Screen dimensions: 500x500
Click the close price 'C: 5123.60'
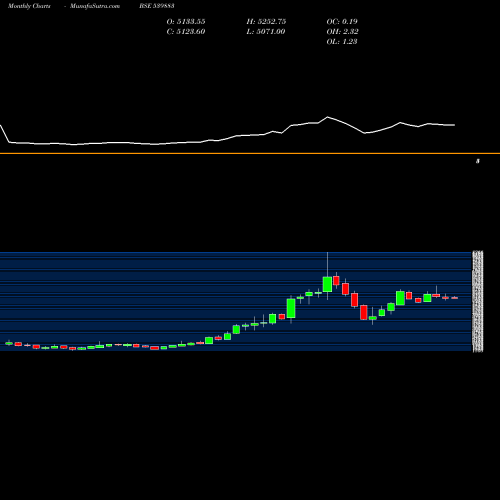point(186,32)
